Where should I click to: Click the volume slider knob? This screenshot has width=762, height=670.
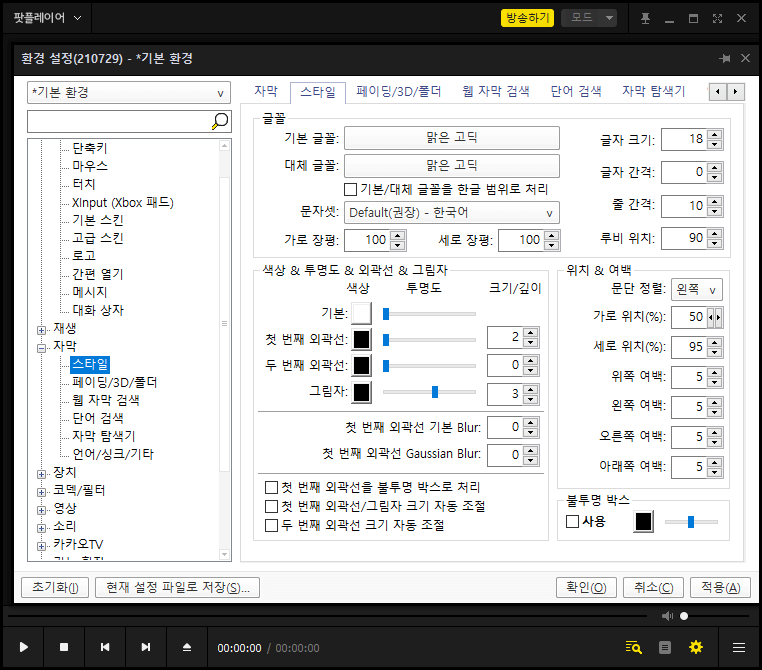pyautogui.click(x=684, y=616)
